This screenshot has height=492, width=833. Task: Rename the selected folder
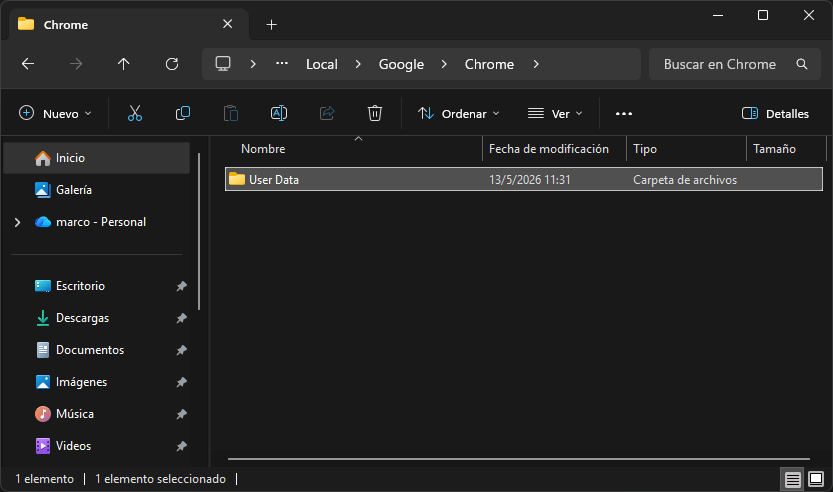(279, 113)
